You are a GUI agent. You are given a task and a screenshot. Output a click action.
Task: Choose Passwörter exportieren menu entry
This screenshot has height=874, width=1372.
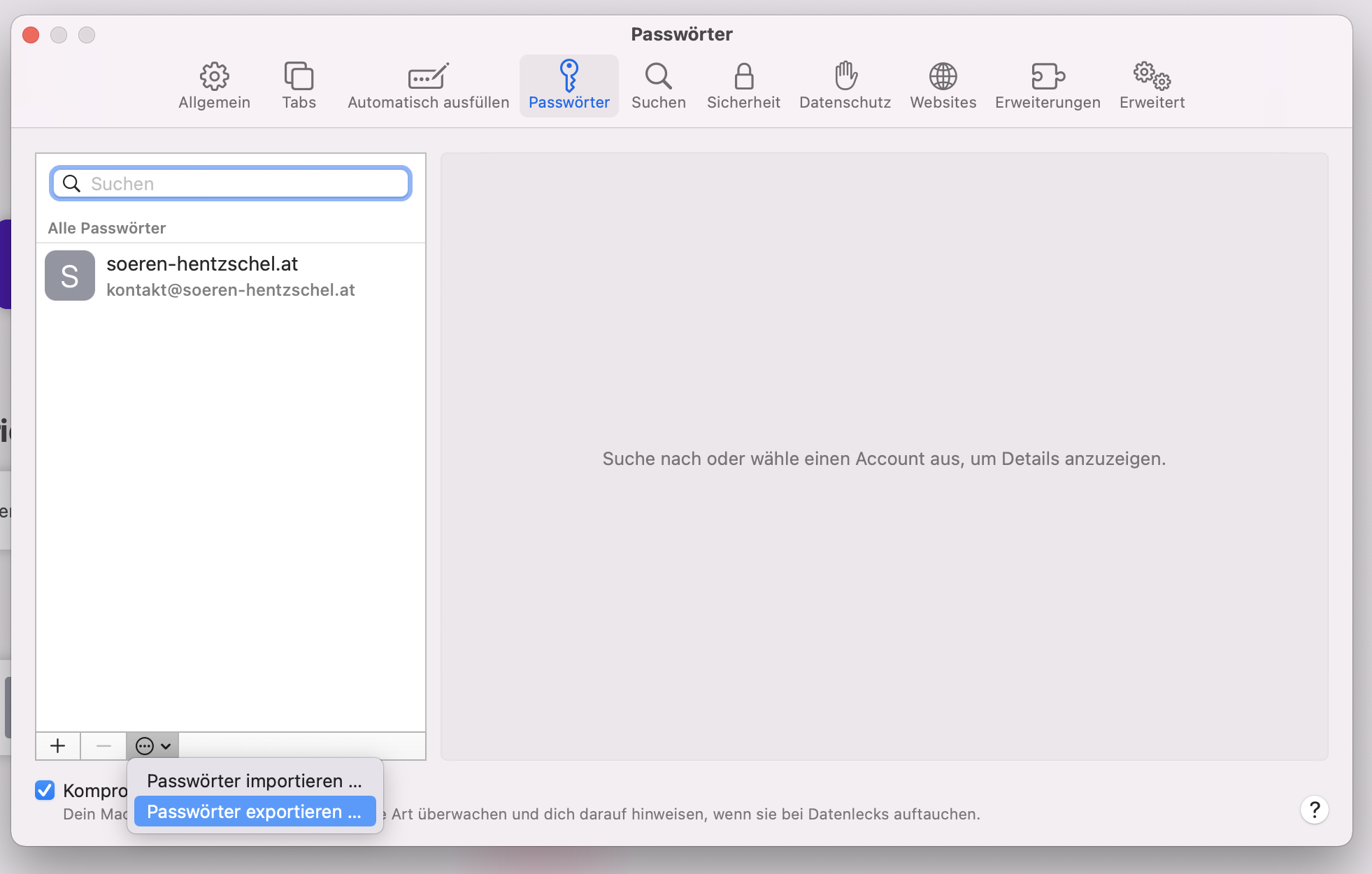pyautogui.click(x=255, y=812)
